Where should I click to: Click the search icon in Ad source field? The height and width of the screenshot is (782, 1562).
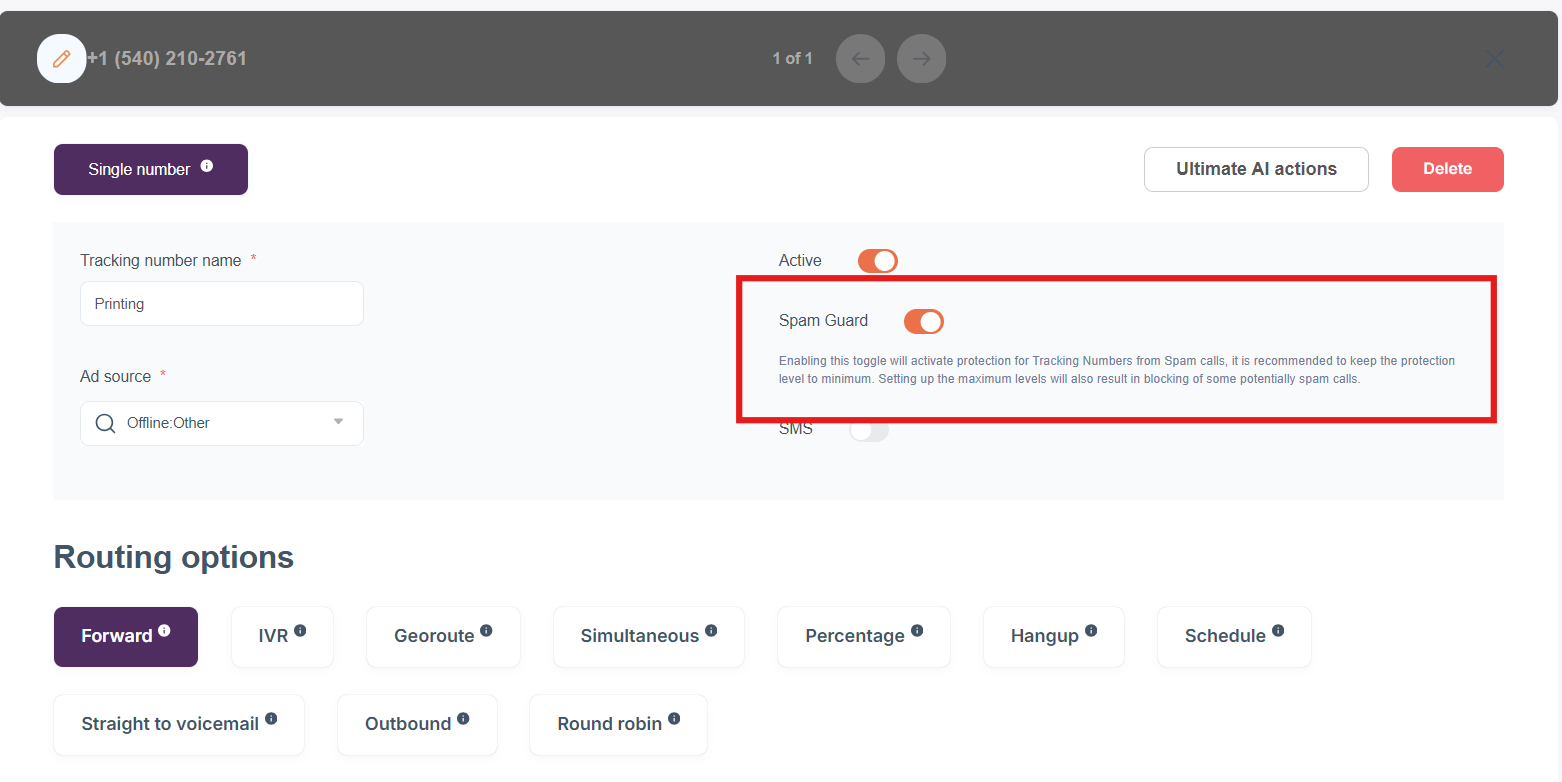coord(105,423)
